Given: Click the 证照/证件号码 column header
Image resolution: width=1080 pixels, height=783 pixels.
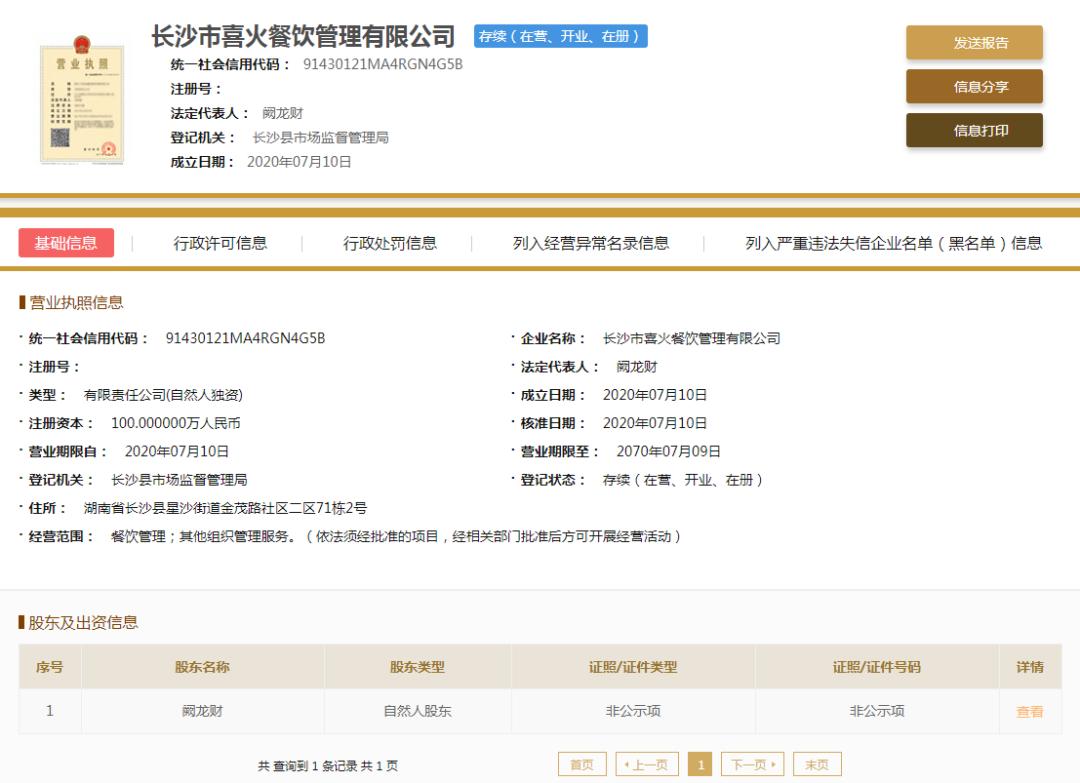Looking at the screenshot, I should (876, 667).
